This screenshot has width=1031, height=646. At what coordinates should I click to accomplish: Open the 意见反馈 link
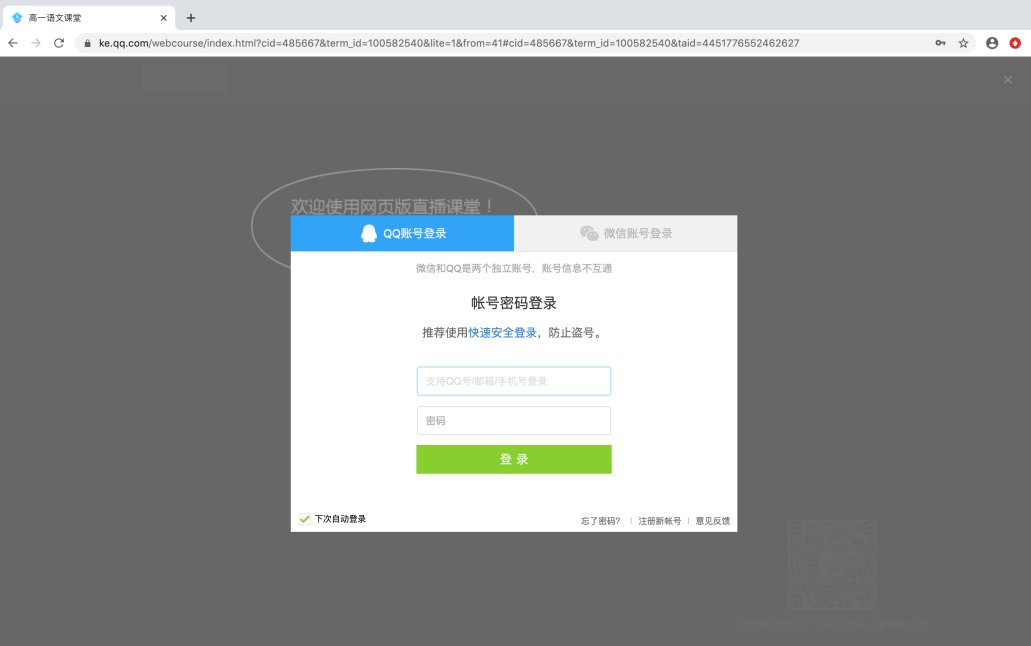point(712,521)
